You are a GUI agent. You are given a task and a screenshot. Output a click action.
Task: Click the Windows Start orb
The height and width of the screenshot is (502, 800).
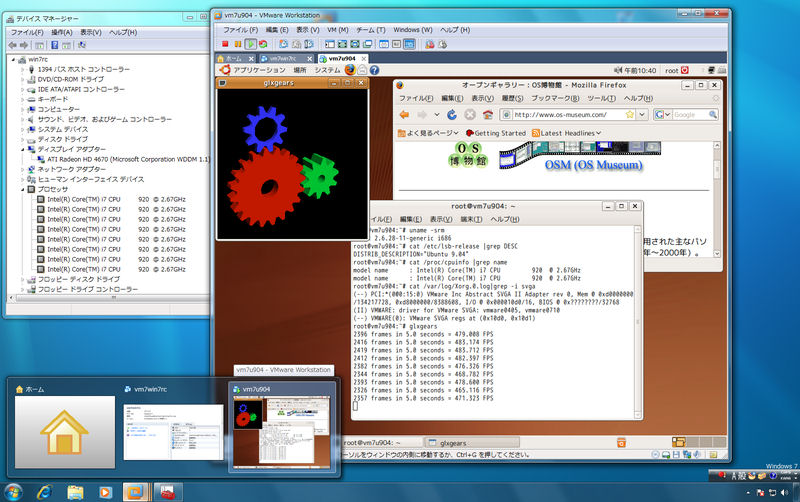point(13,492)
